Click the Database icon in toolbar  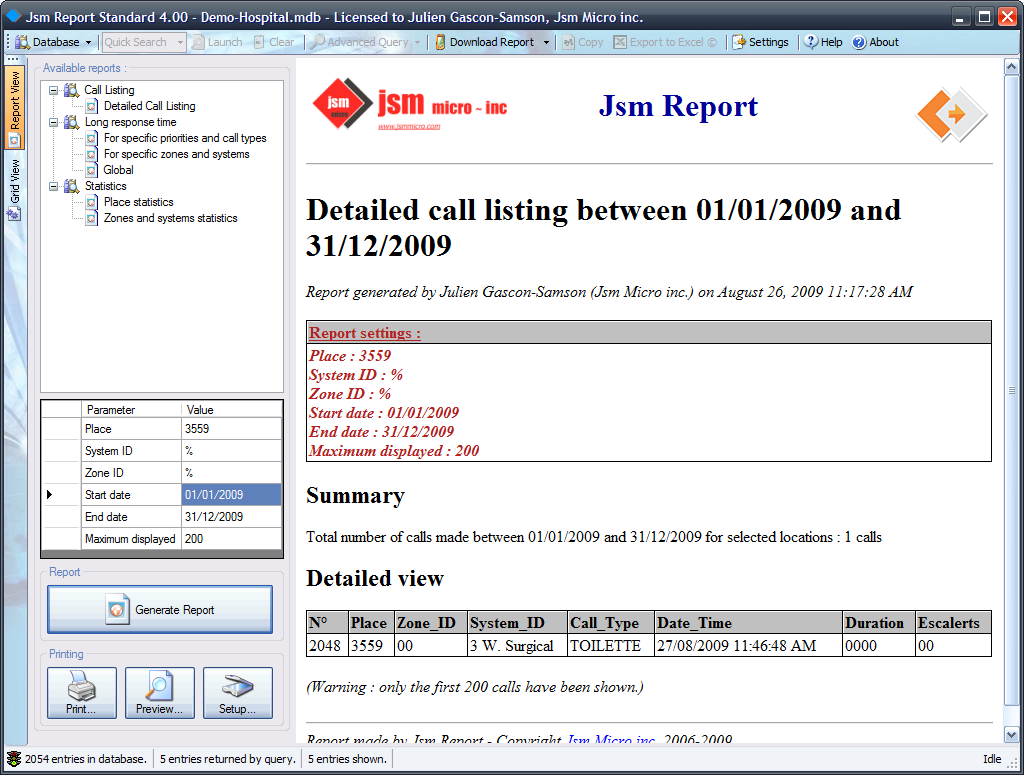coord(22,42)
